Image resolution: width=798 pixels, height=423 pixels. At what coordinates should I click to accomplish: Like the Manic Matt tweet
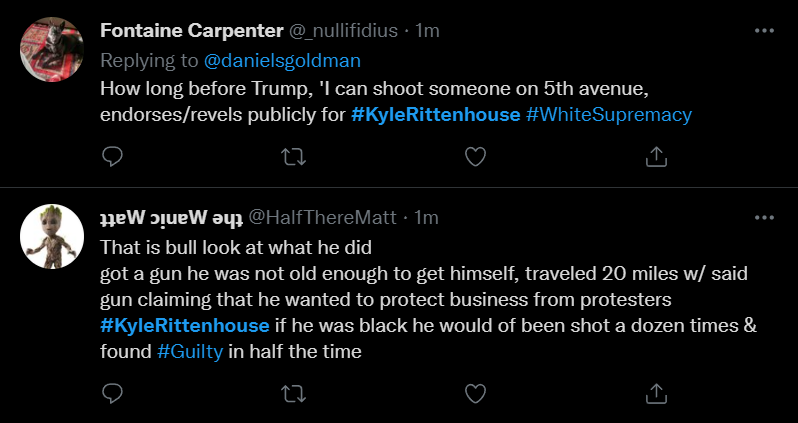pyautogui.click(x=476, y=393)
